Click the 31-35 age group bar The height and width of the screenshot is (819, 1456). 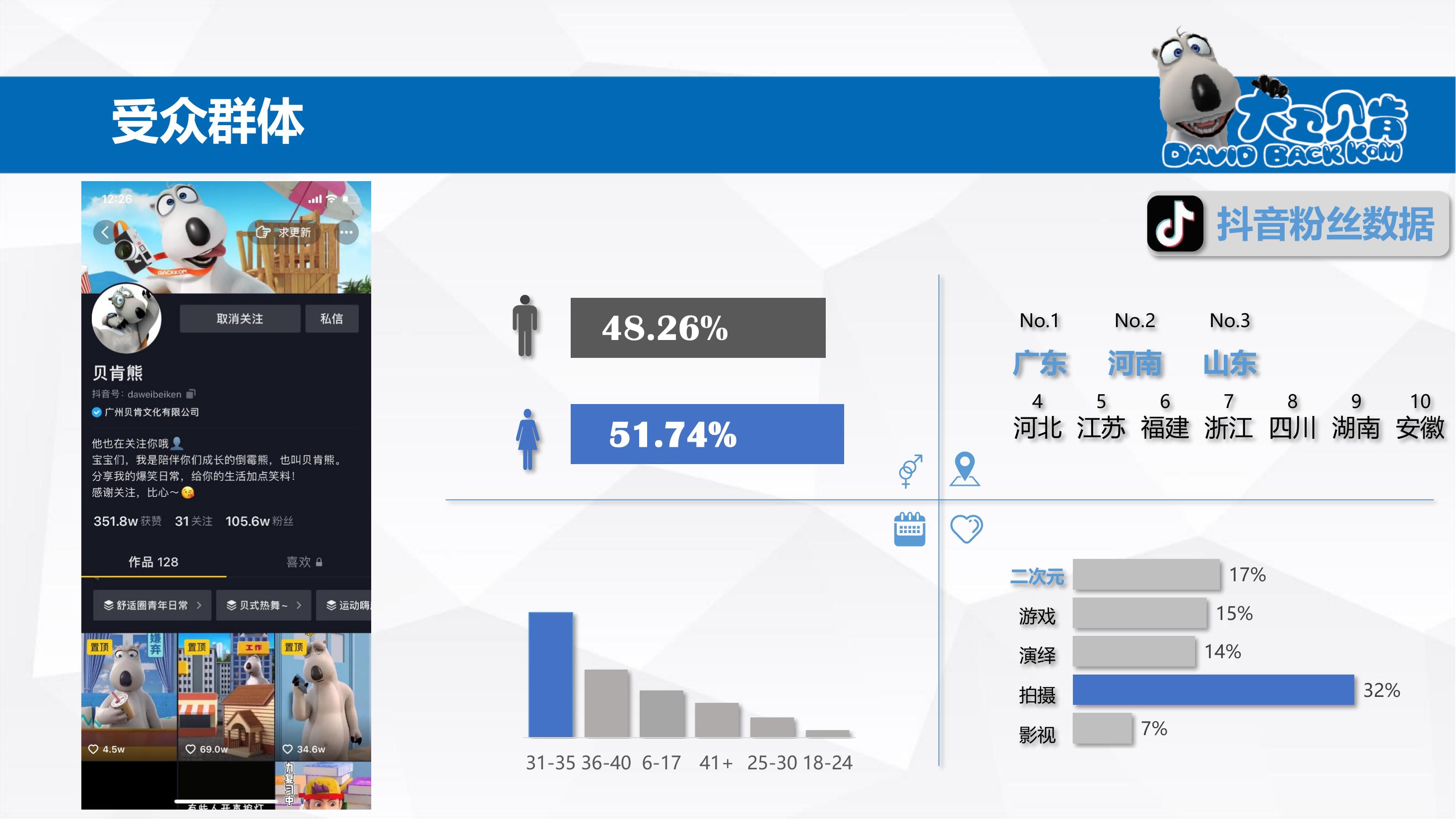click(x=550, y=675)
